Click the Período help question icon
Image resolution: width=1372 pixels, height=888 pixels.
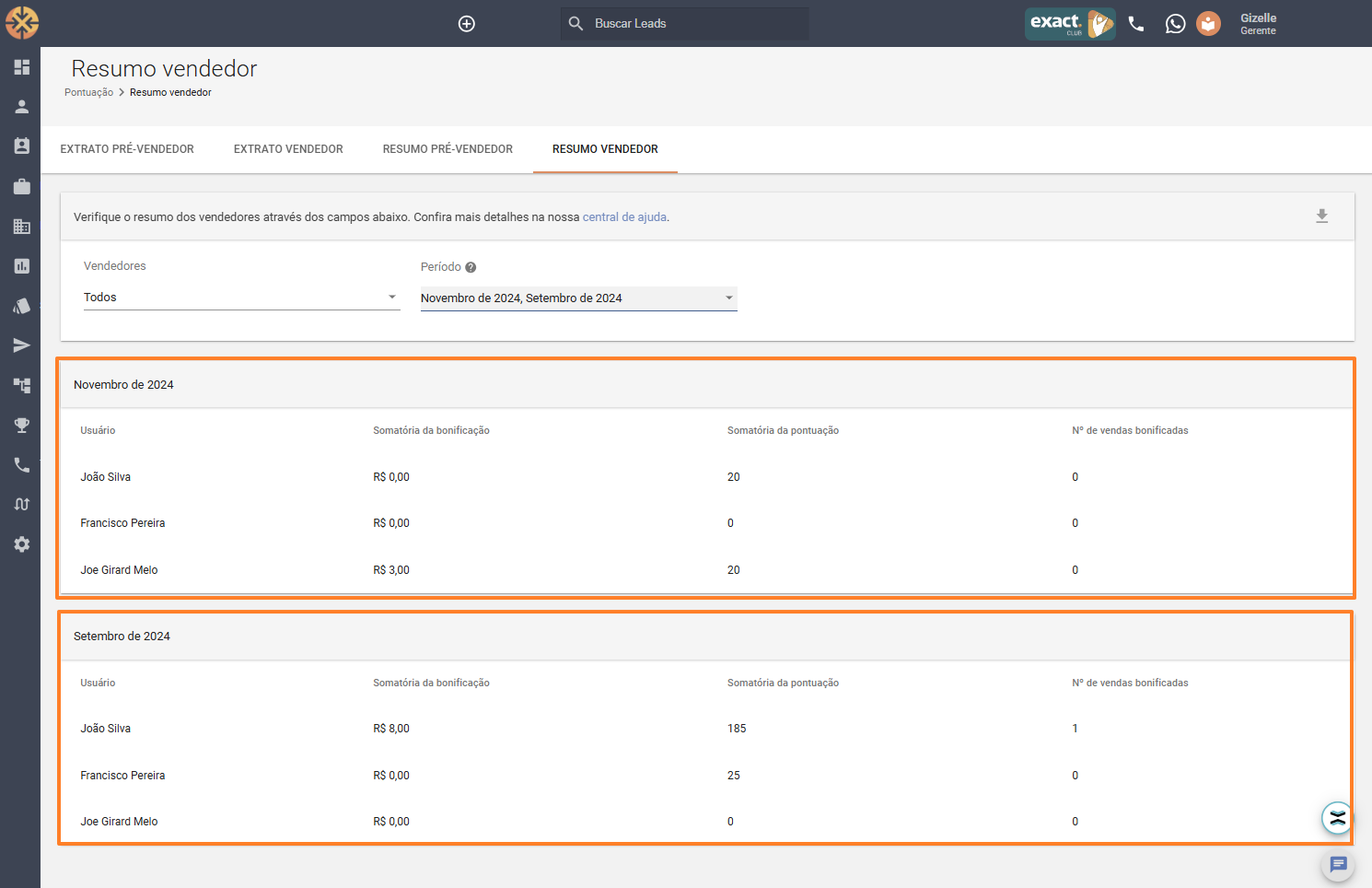471,267
